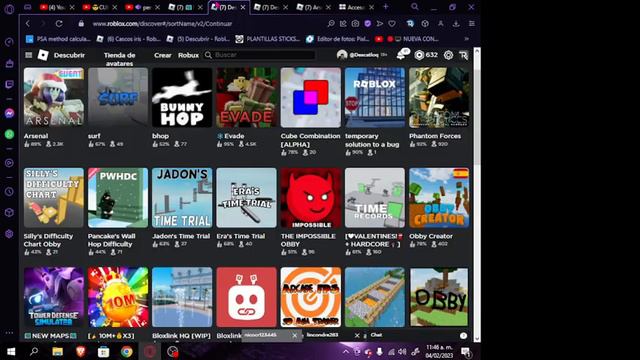
Task: Open GX Control speedometer in the sidebar
Action: coord(9,42)
